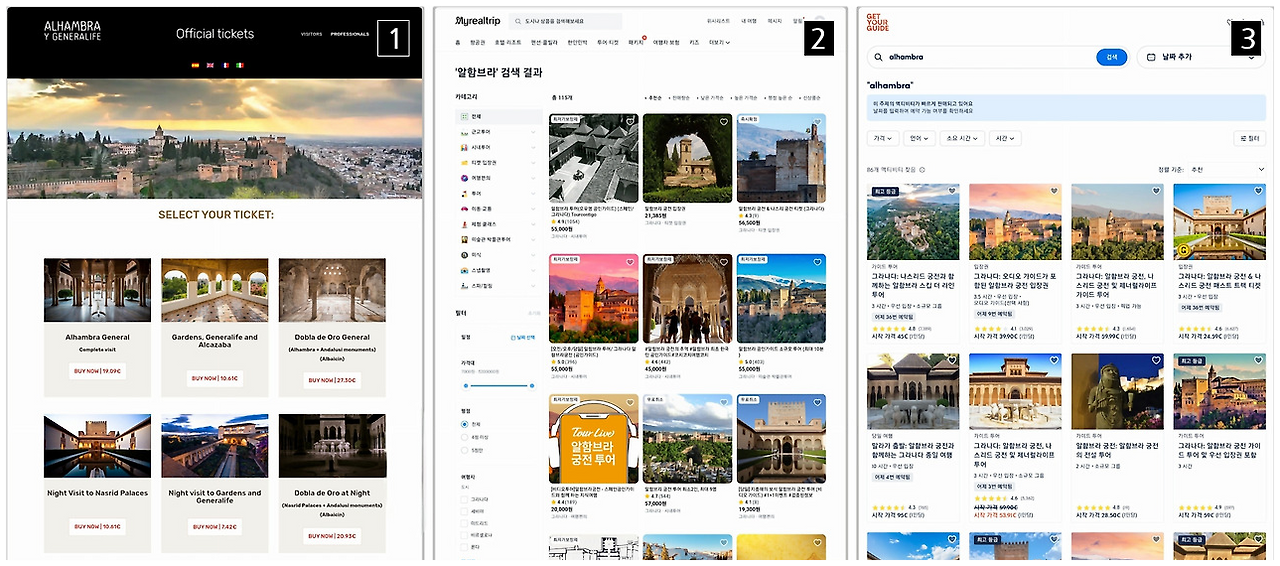Open the 더보기 dropdown in myrealtrip nav

[719, 42]
